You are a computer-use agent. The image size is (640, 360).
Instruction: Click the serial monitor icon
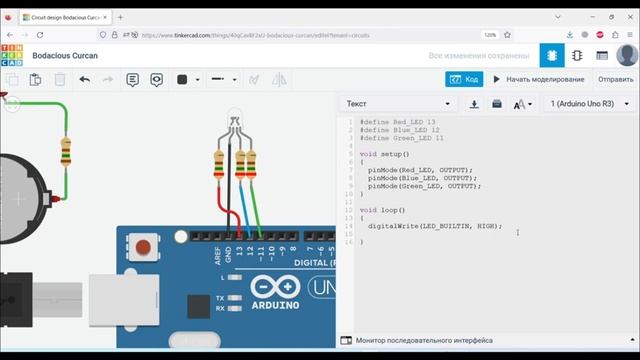(x=346, y=340)
